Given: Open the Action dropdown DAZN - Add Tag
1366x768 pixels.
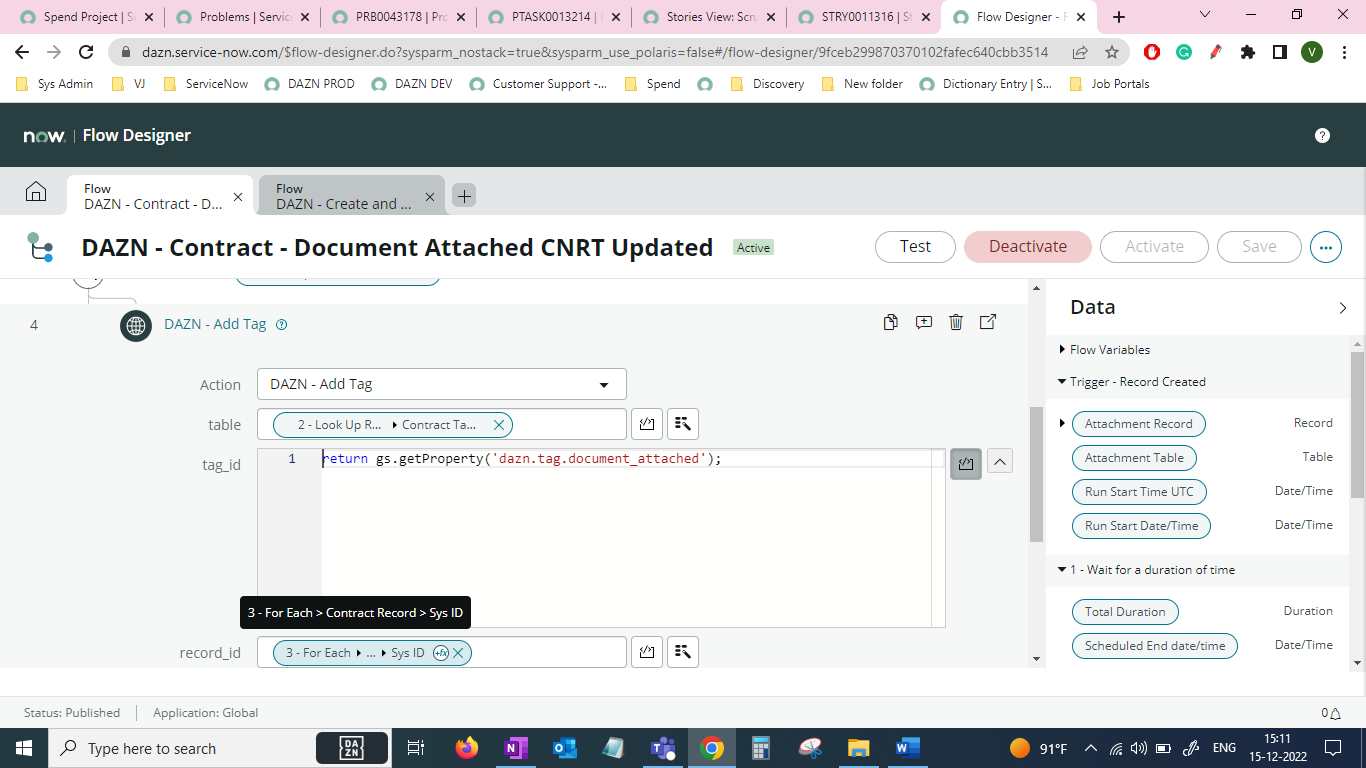Looking at the screenshot, I should (x=442, y=384).
